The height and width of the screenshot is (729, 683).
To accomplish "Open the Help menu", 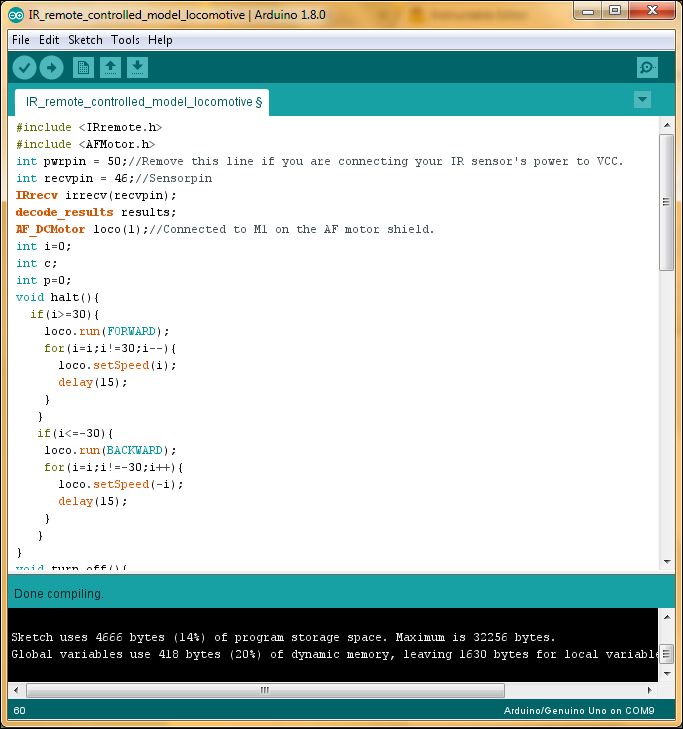I will (160, 40).
